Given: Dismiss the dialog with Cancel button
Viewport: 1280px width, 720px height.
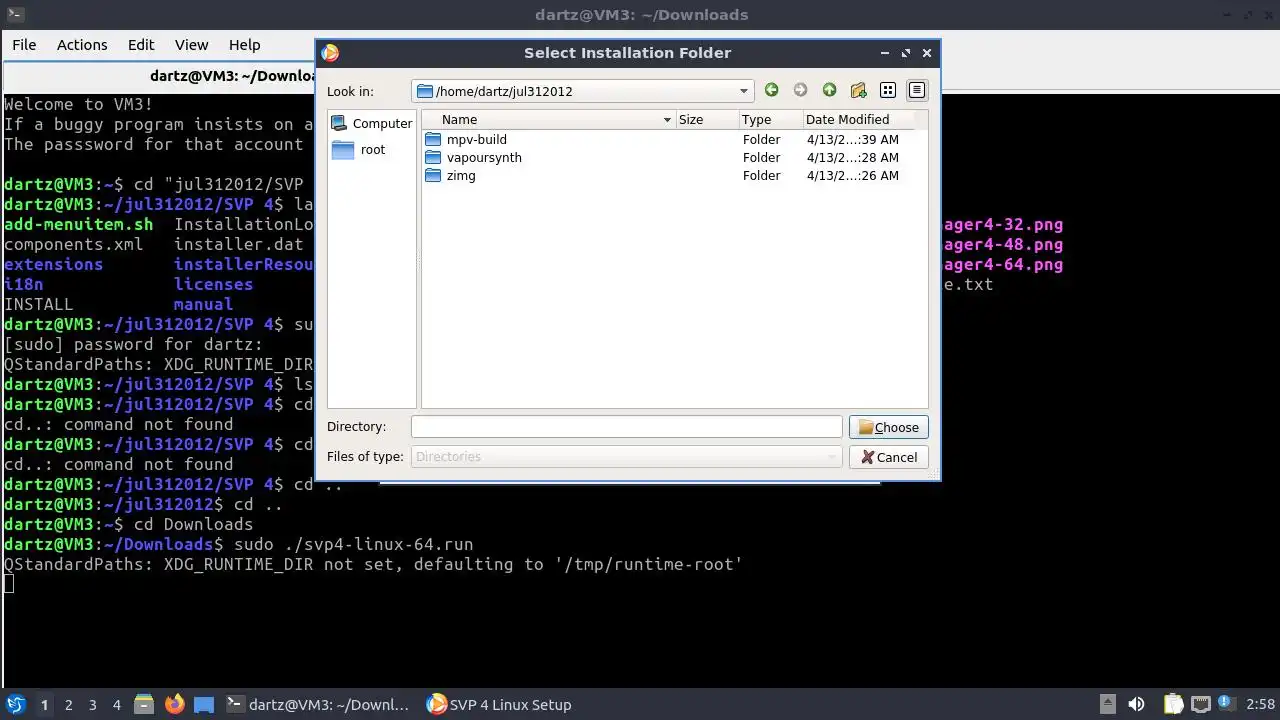Looking at the screenshot, I should 889,457.
